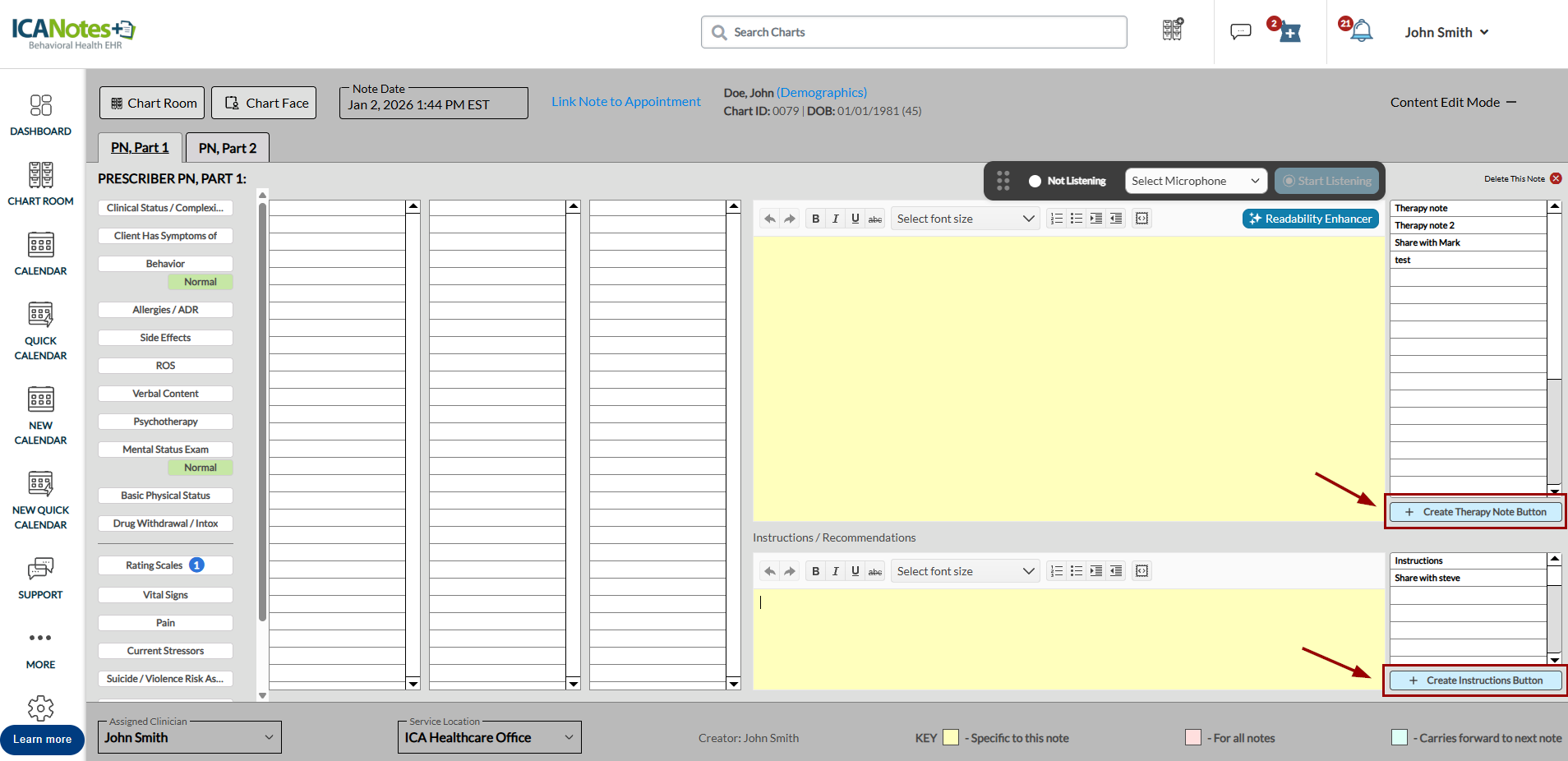This screenshot has height=761, width=1568.
Task: Open the Dashboard from the sidebar
Action: tap(40, 115)
